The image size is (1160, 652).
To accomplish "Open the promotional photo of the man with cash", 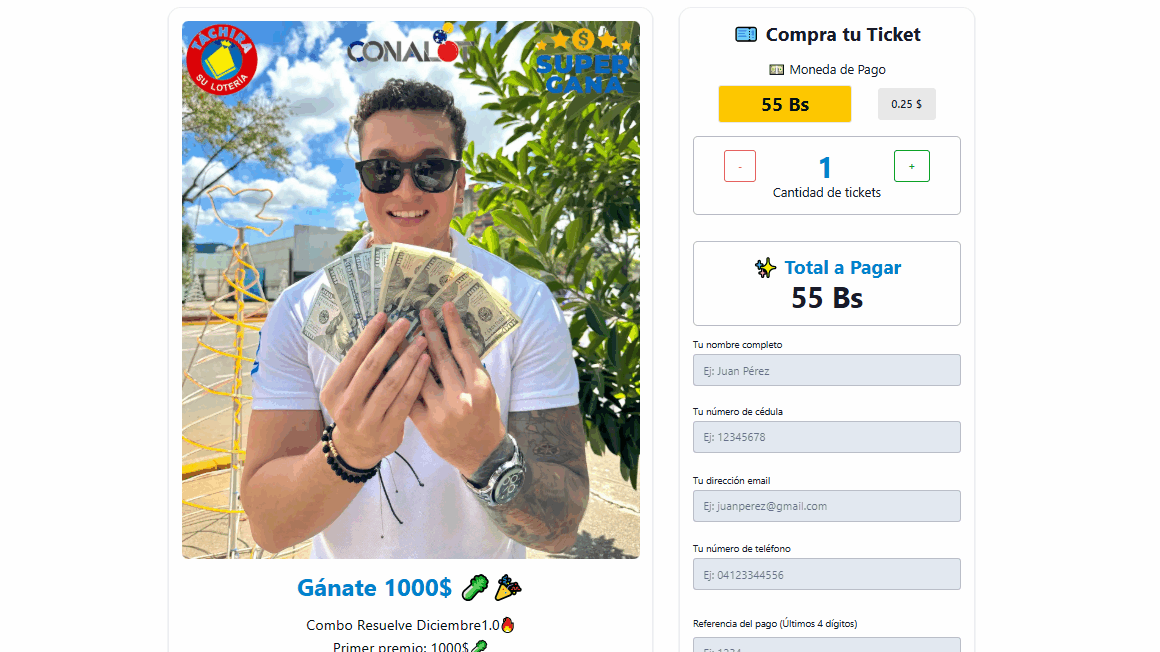I will tap(411, 289).
